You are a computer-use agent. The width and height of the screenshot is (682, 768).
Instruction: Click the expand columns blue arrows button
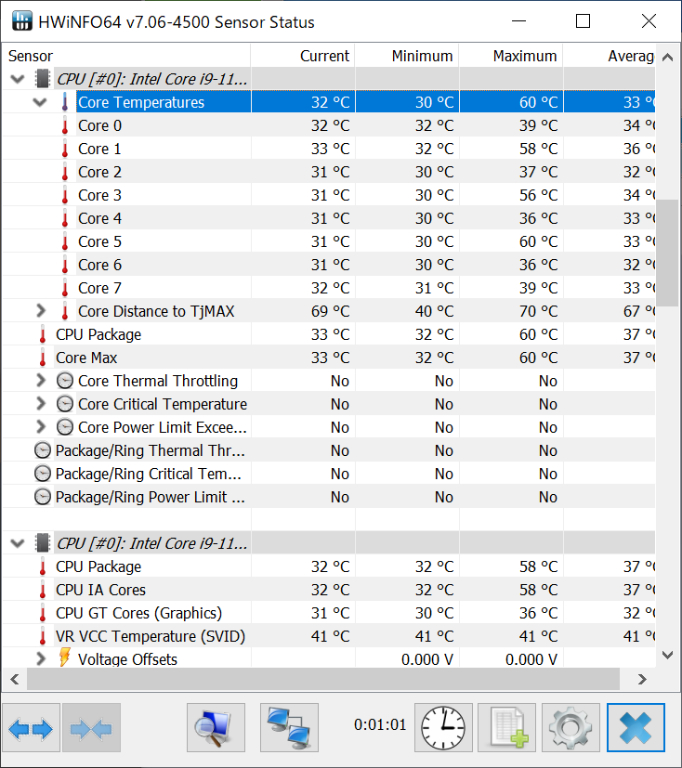tap(31, 728)
